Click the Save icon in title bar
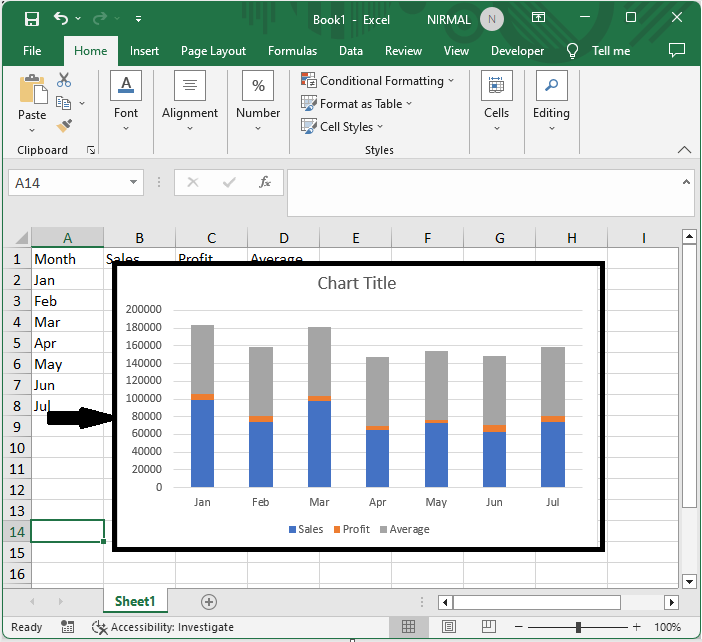The image size is (702, 642). (32, 19)
